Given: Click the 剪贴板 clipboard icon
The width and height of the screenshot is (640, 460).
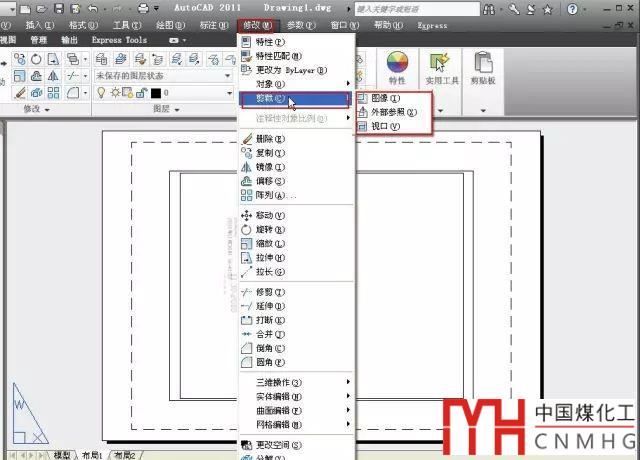Looking at the screenshot, I should [484, 66].
